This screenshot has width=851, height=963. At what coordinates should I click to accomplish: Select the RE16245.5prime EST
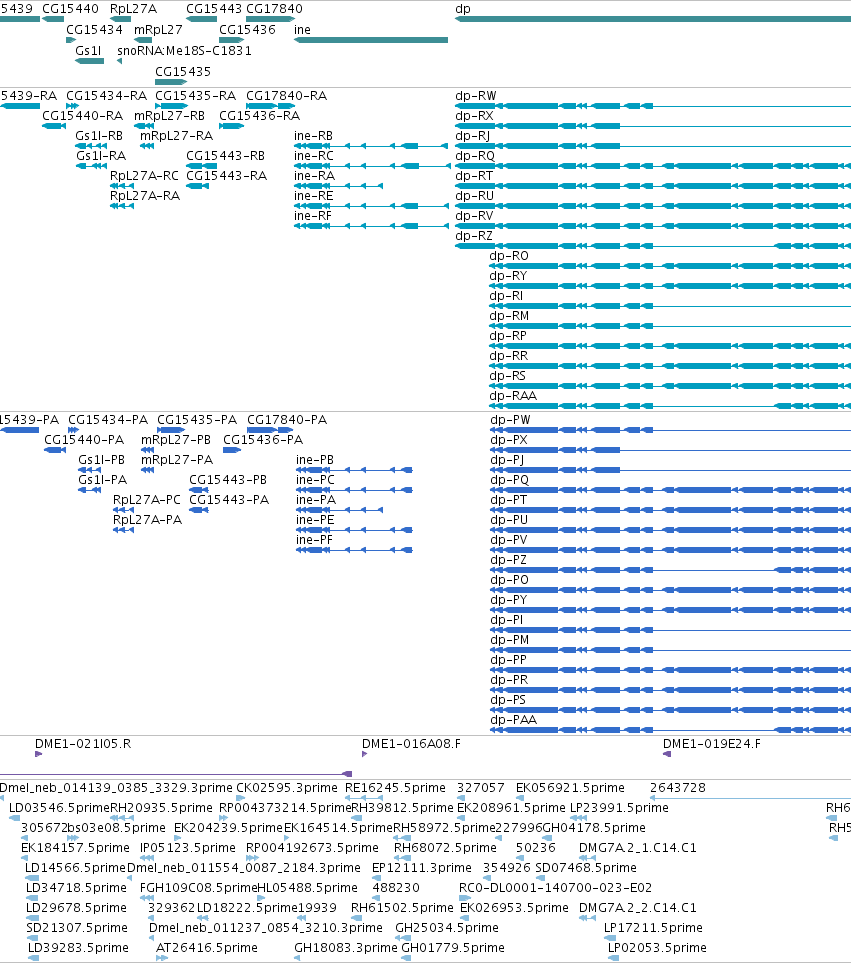[x=363, y=798]
